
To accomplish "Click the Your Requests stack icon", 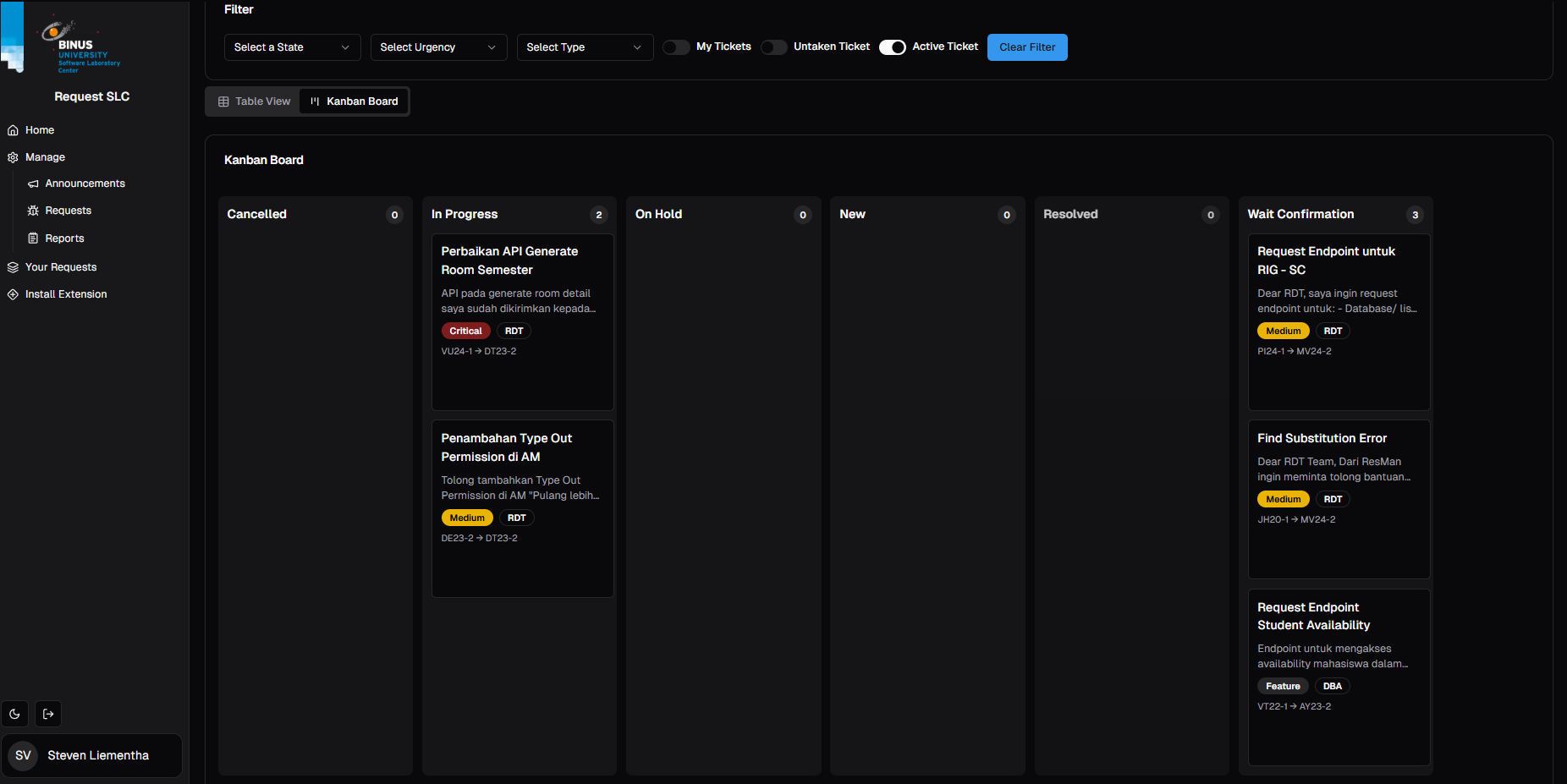I will pyautogui.click(x=12, y=266).
